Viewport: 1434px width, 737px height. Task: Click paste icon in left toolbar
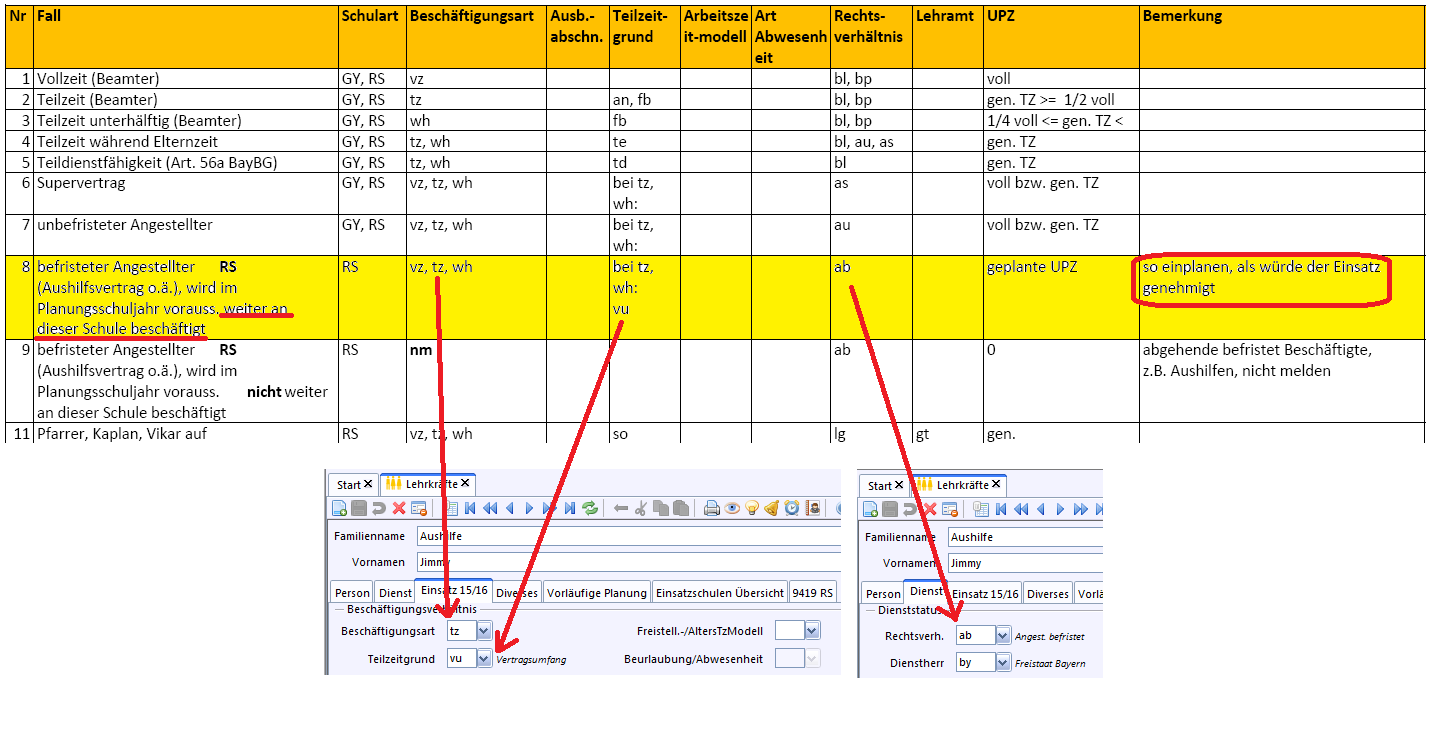681,508
